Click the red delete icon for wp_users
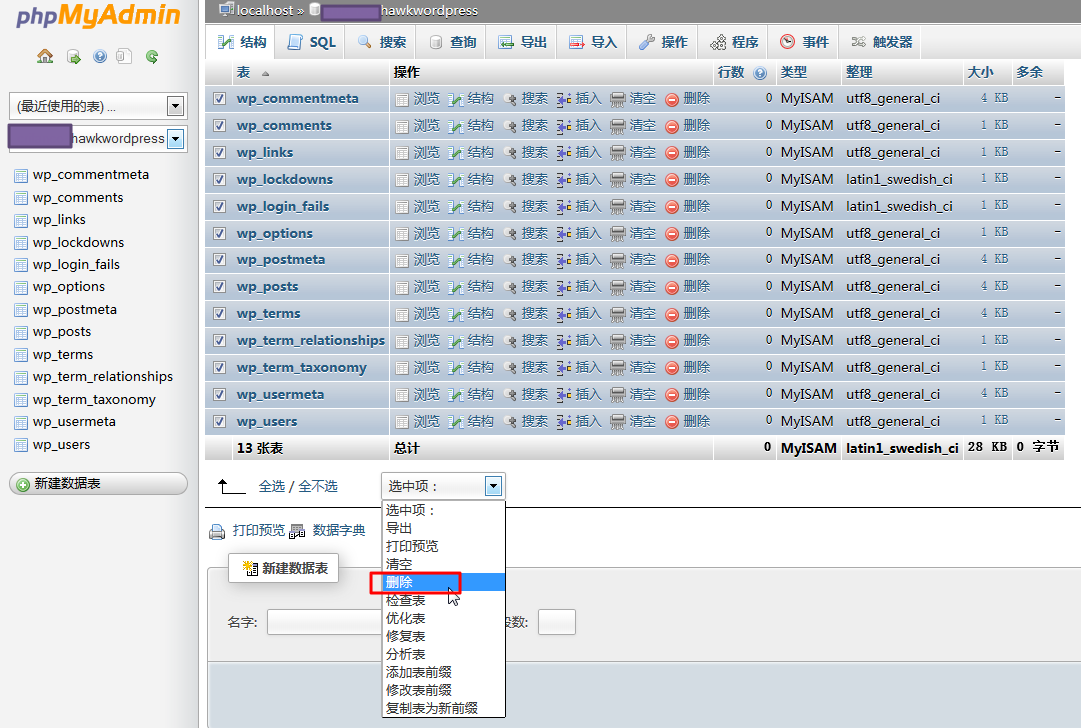1081x728 pixels. [672, 422]
